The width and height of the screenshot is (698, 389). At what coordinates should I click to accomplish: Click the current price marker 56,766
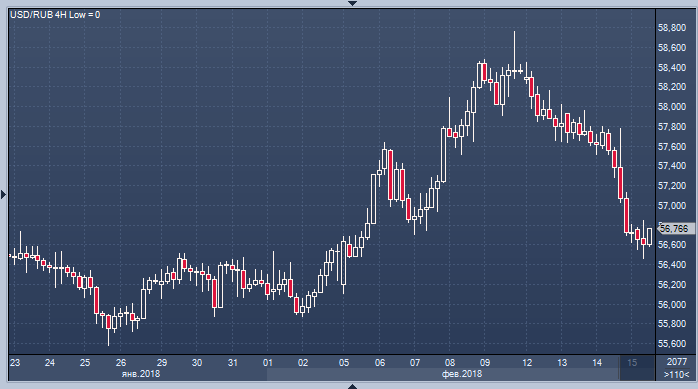[675, 229]
